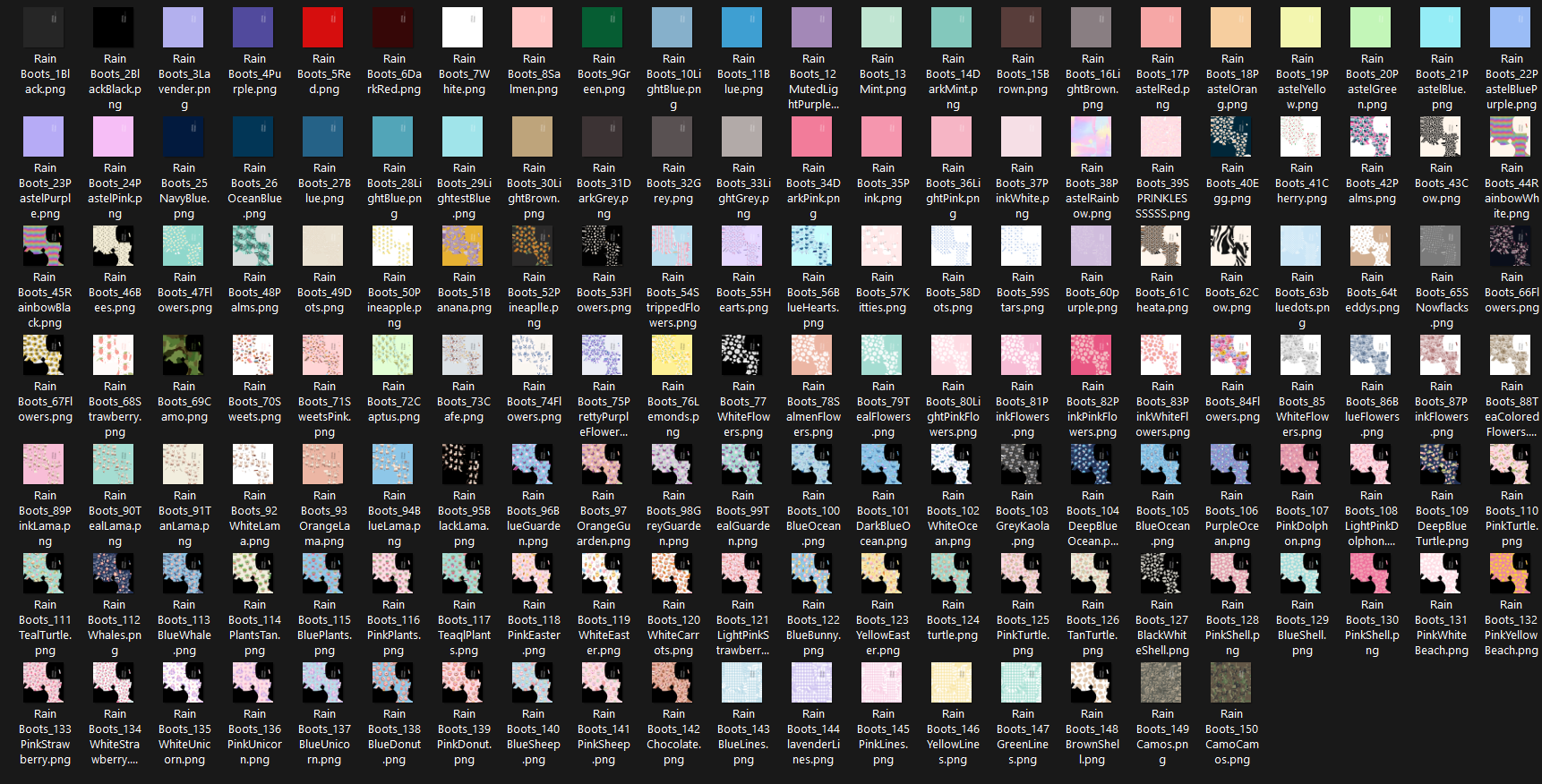Screen dimensions: 1542x784
Task: Select Rain Boots_69Camo.png thumbnail
Action: coord(184,355)
